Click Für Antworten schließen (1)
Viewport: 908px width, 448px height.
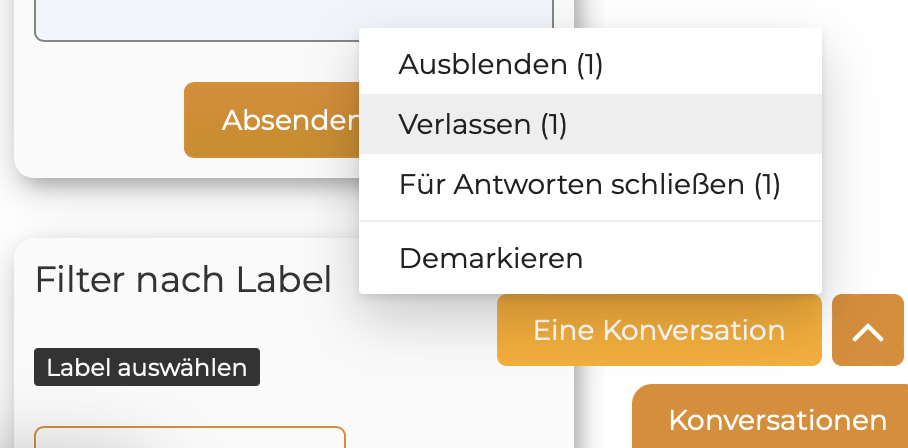click(x=589, y=184)
